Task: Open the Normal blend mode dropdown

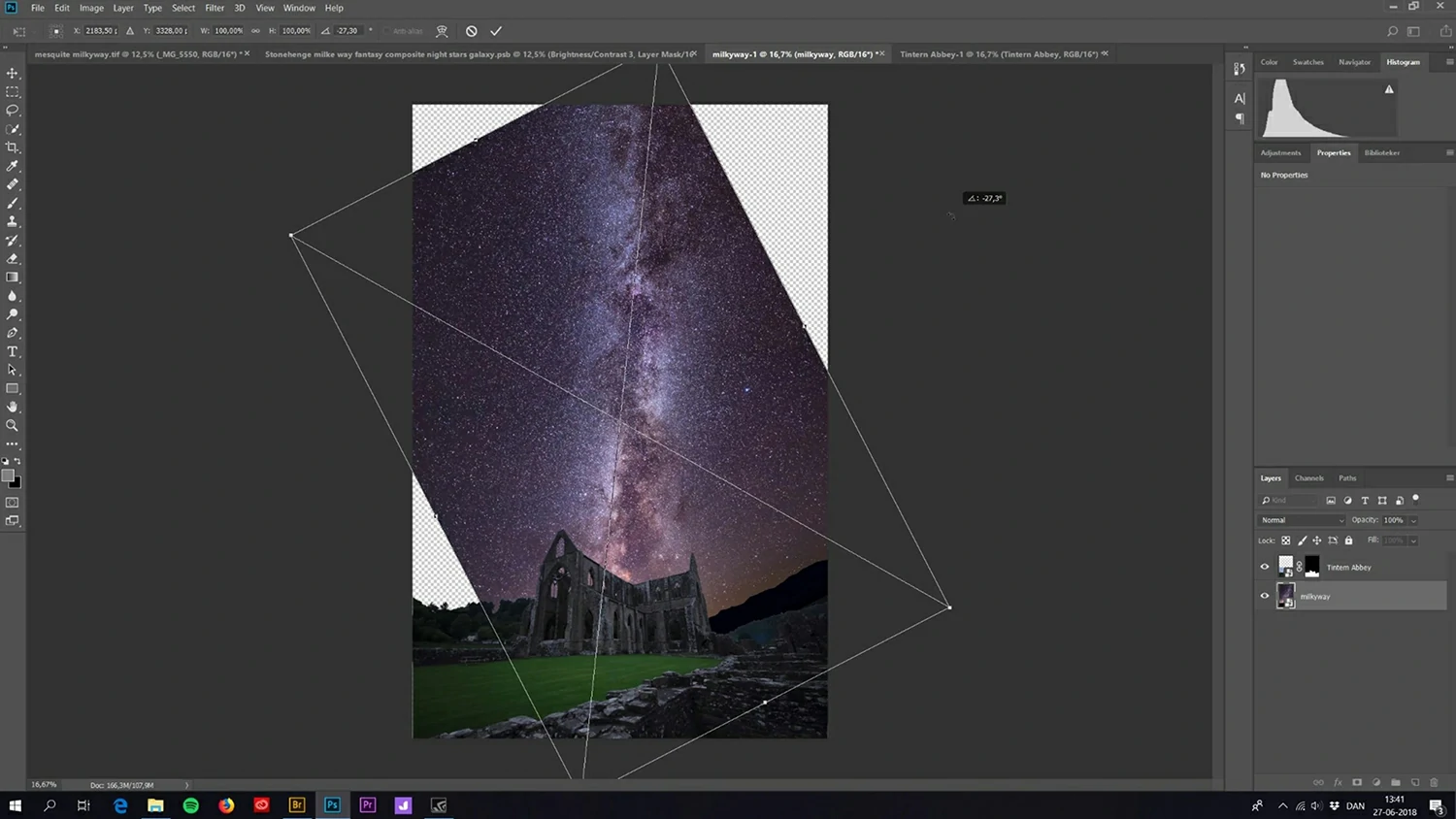Action: (x=1302, y=520)
